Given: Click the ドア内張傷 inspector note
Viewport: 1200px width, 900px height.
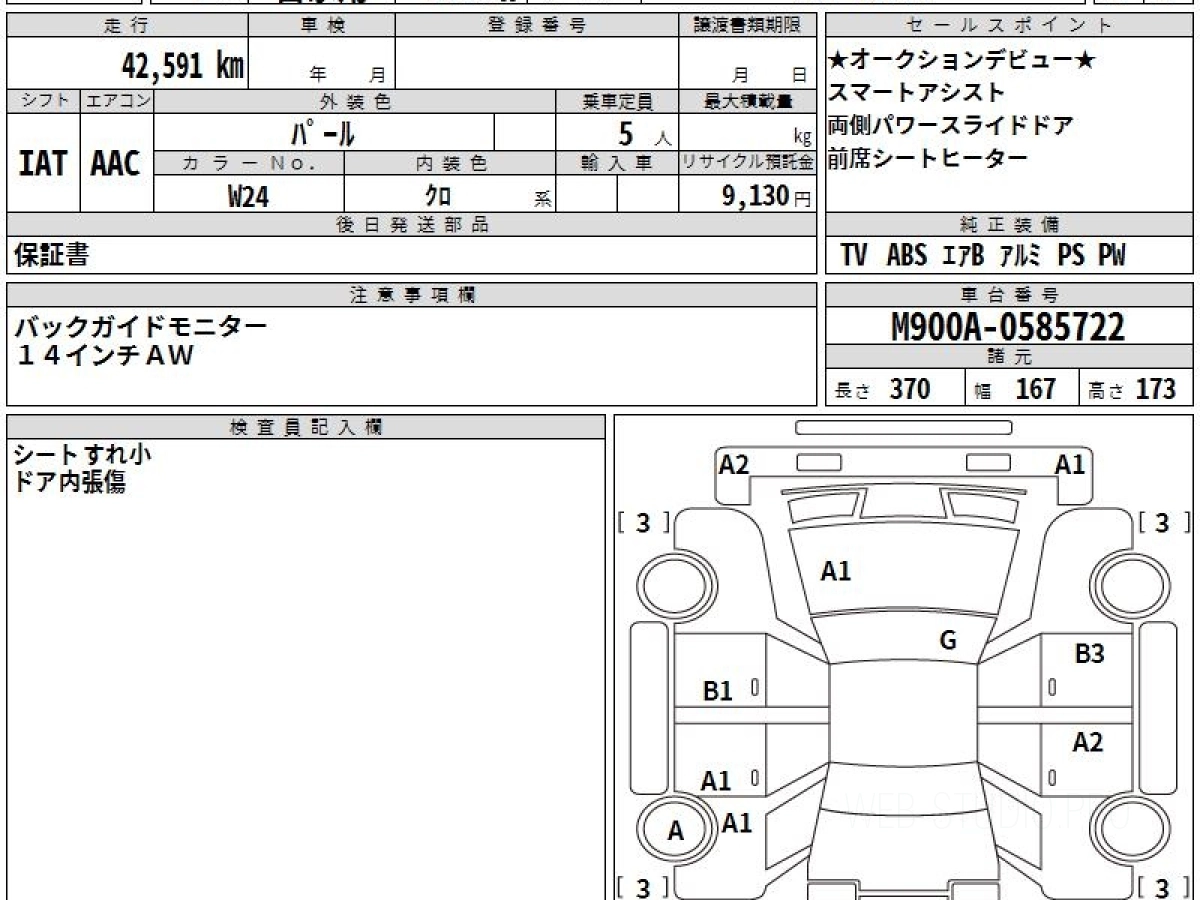Looking at the screenshot, I should point(70,482).
